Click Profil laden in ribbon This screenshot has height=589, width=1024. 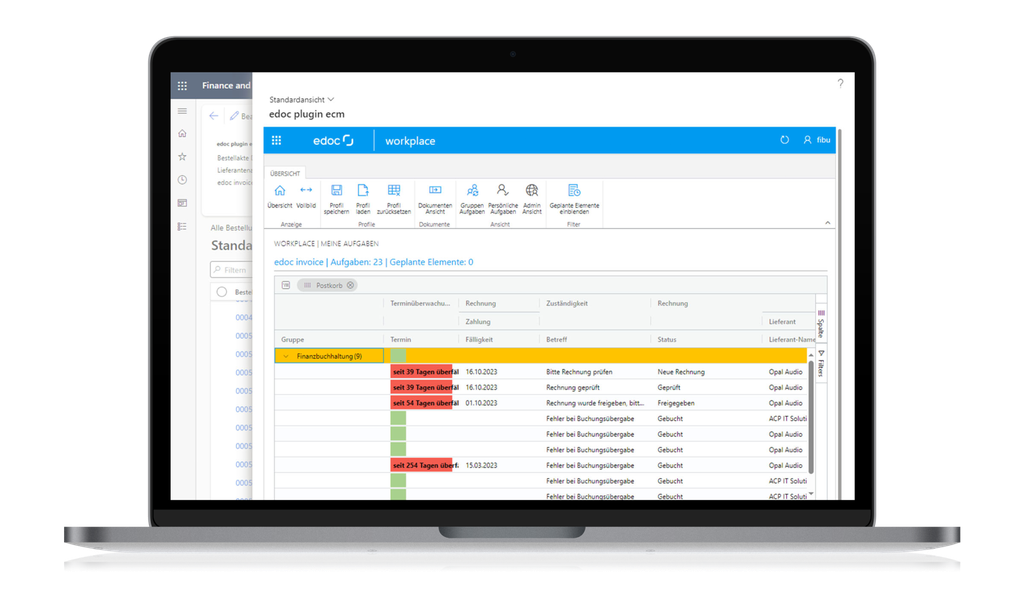point(363,199)
